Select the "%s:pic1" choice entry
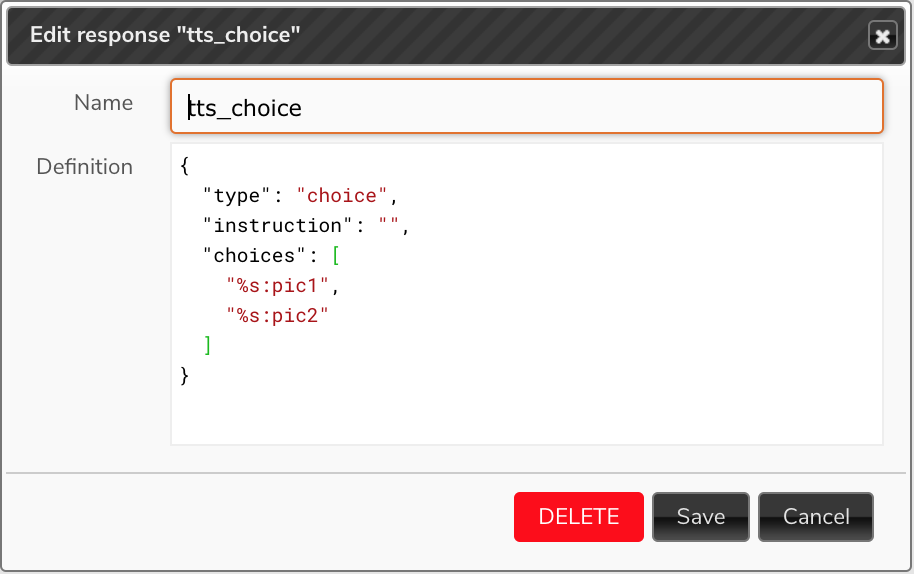 277,286
